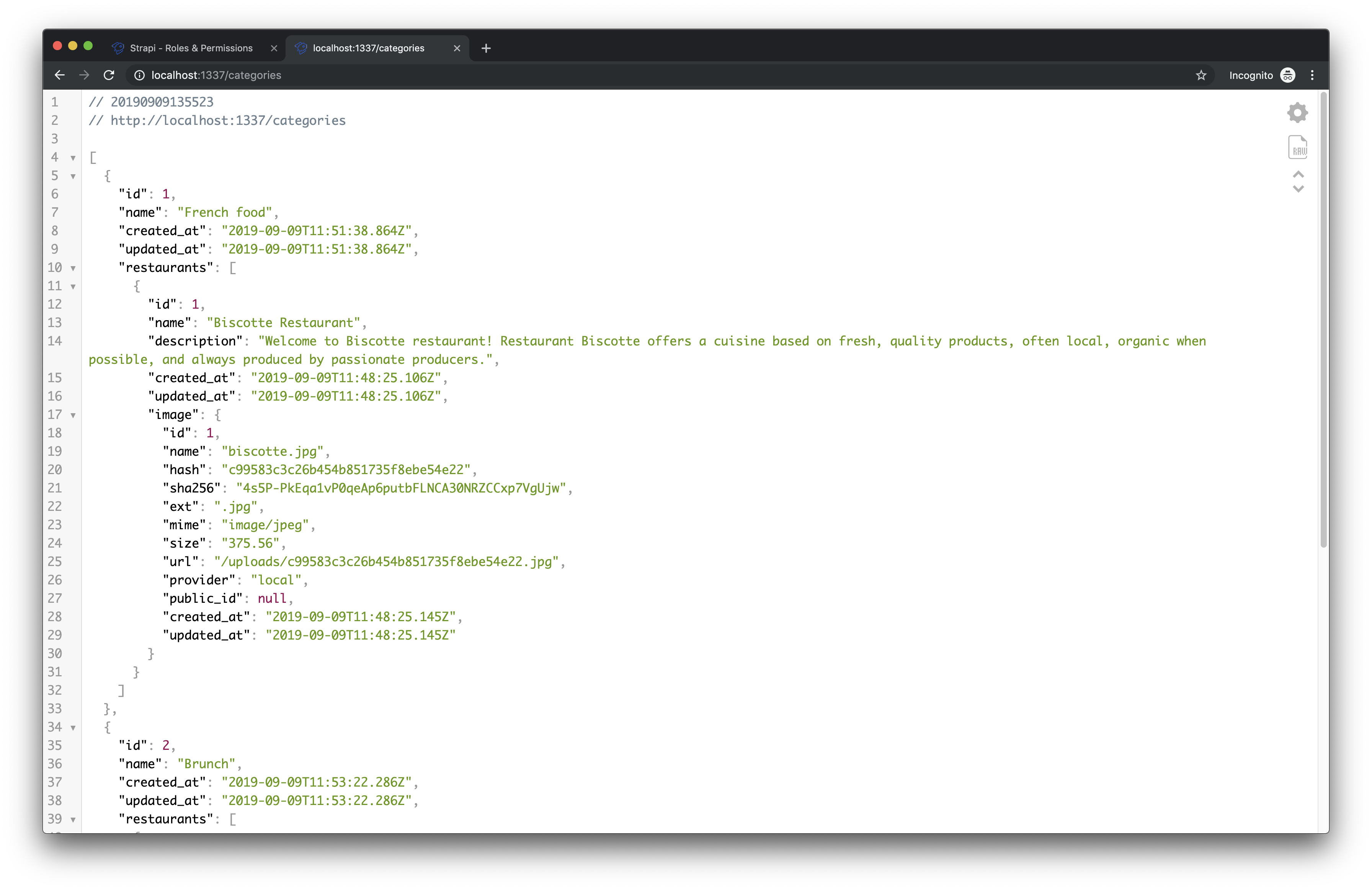Reload the categories page
This screenshot has height=890, width=1372.
109,75
